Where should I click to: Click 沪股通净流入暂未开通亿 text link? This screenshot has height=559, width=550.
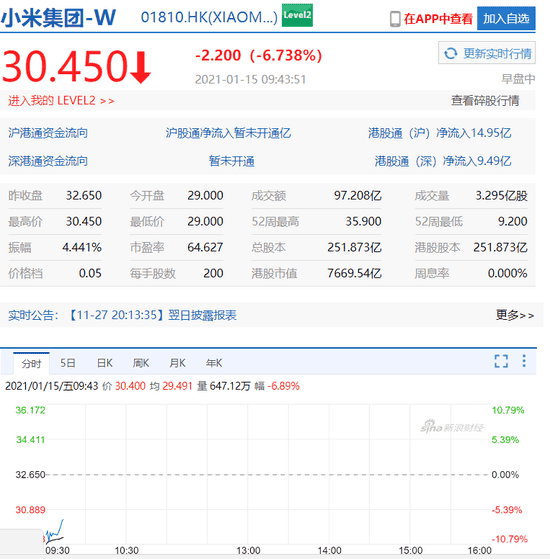[228, 133]
